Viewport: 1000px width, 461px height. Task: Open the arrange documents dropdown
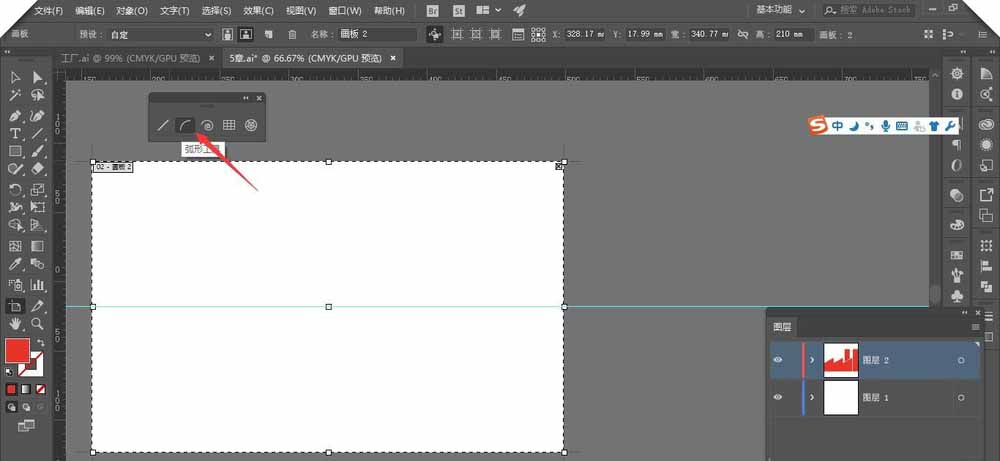click(x=489, y=10)
